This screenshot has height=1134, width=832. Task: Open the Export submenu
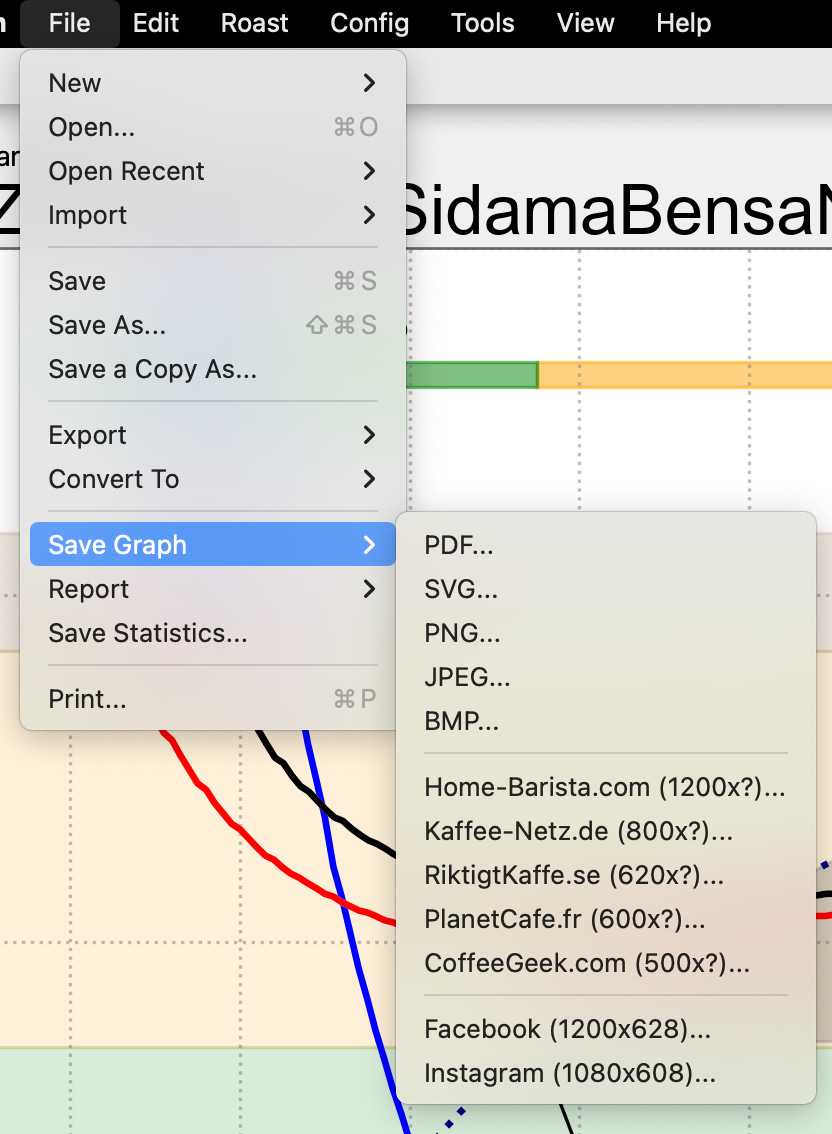click(x=88, y=435)
